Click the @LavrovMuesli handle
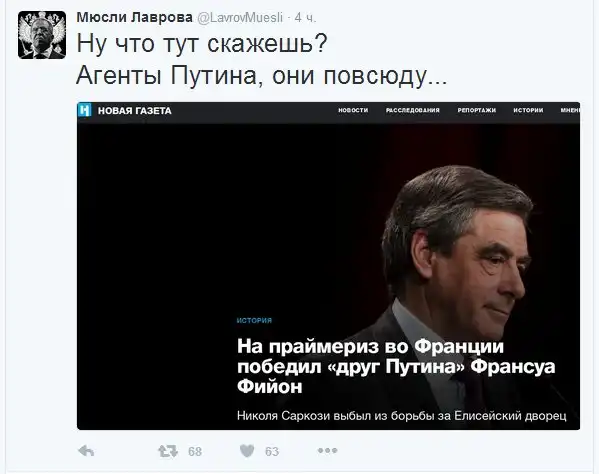 coord(240,18)
